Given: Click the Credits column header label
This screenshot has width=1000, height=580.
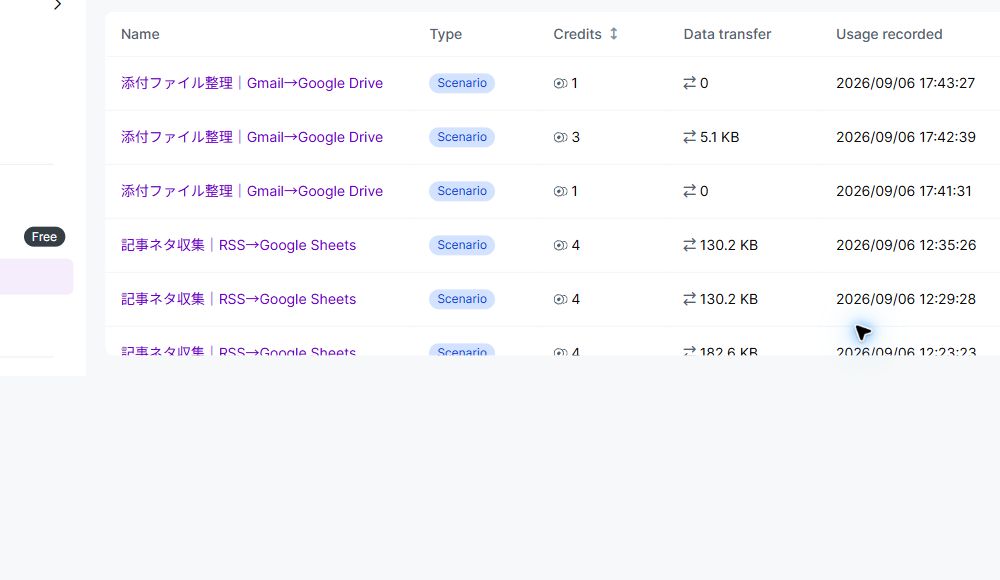Looking at the screenshot, I should [x=577, y=34].
